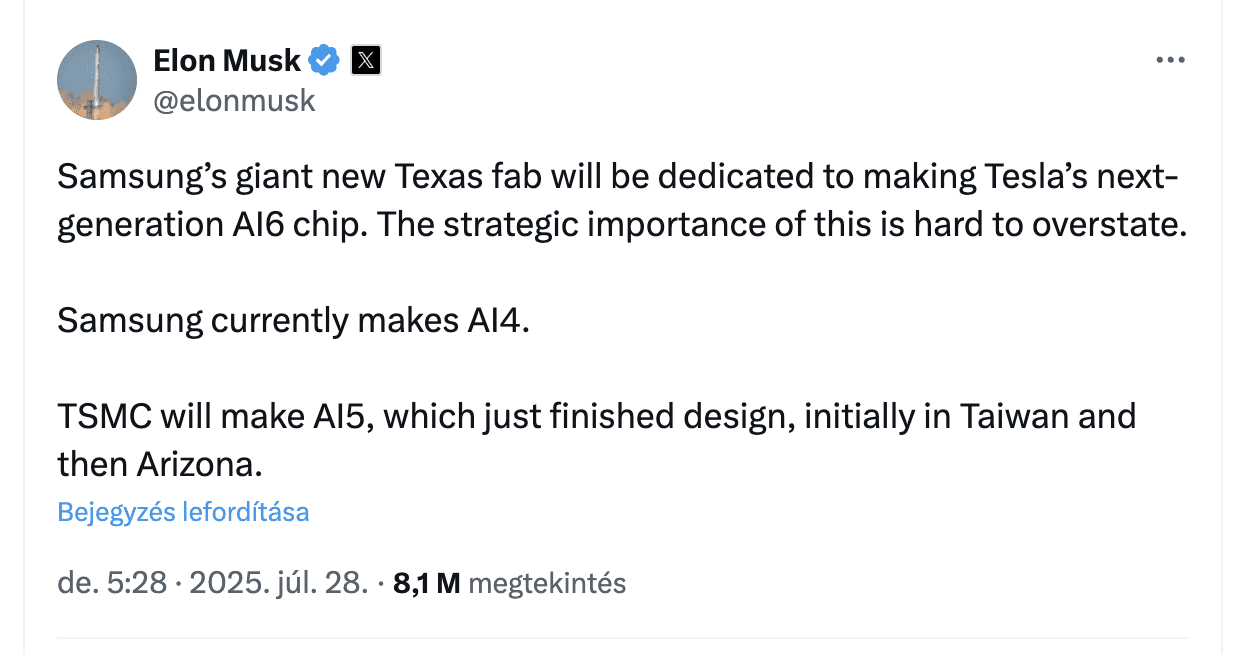Click the "megtekintés" views label
The height and width of the screenshot is (654, 1244).
(547, 584)
